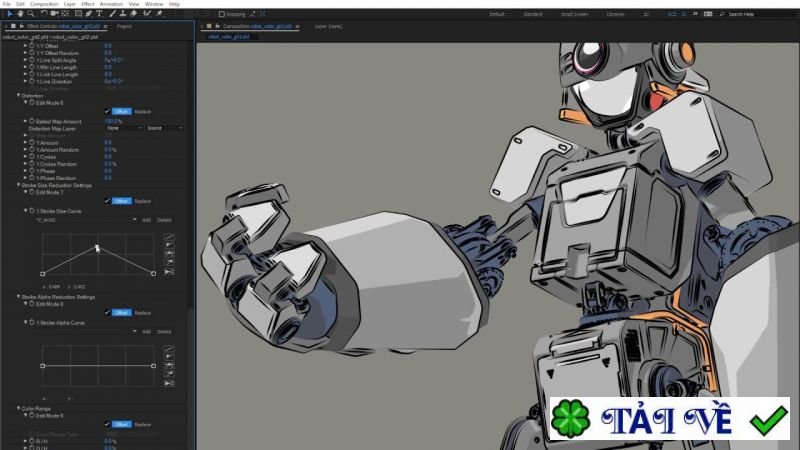The height and width of the screenshot is (450, 800).
Task: Click stopwatch icon beside Baked Map Amount
Action: 31,120
